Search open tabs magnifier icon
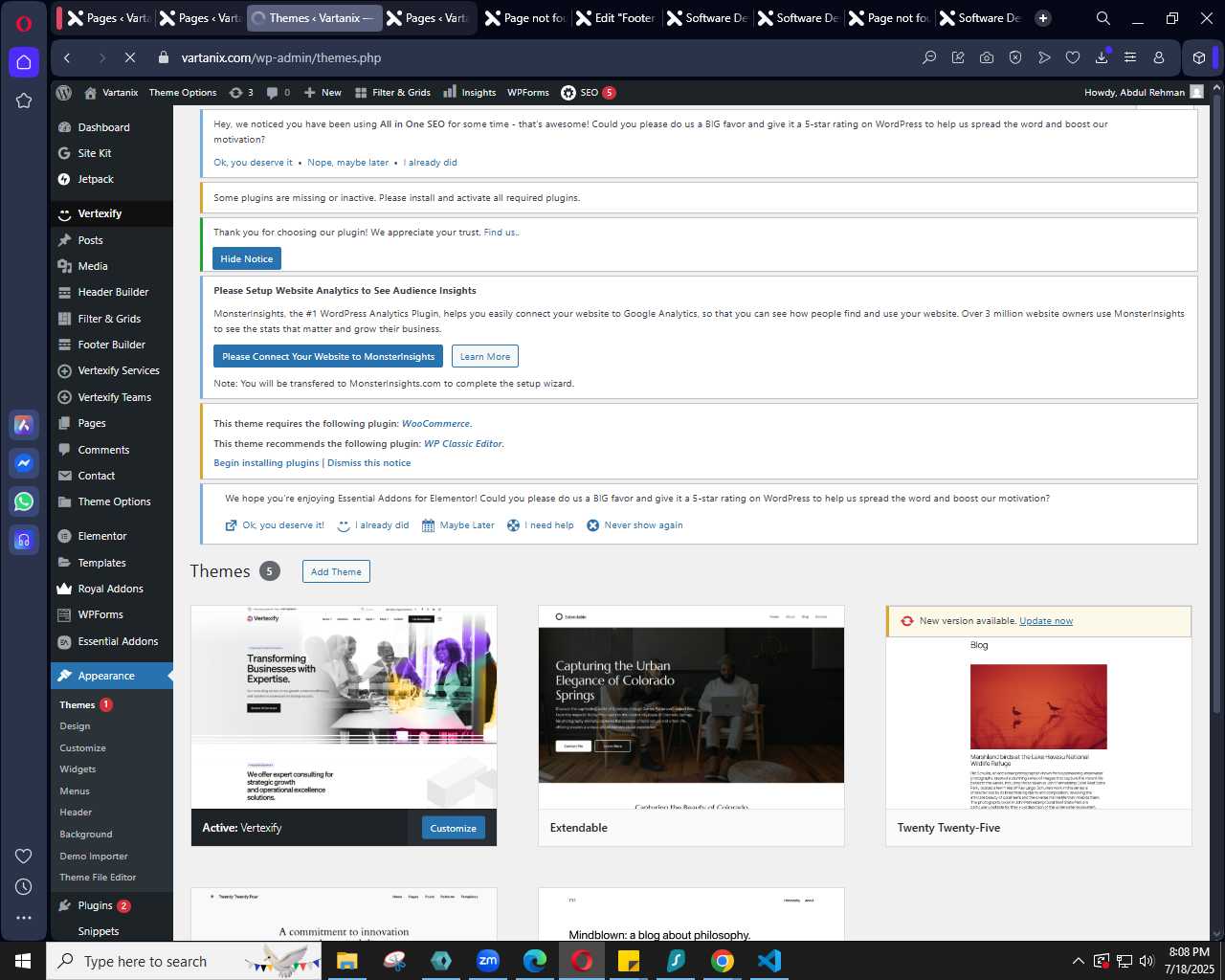Image resolution: width=1225 pixels, height=980 pixels. pyautogui.click(x=1103, y=18)
